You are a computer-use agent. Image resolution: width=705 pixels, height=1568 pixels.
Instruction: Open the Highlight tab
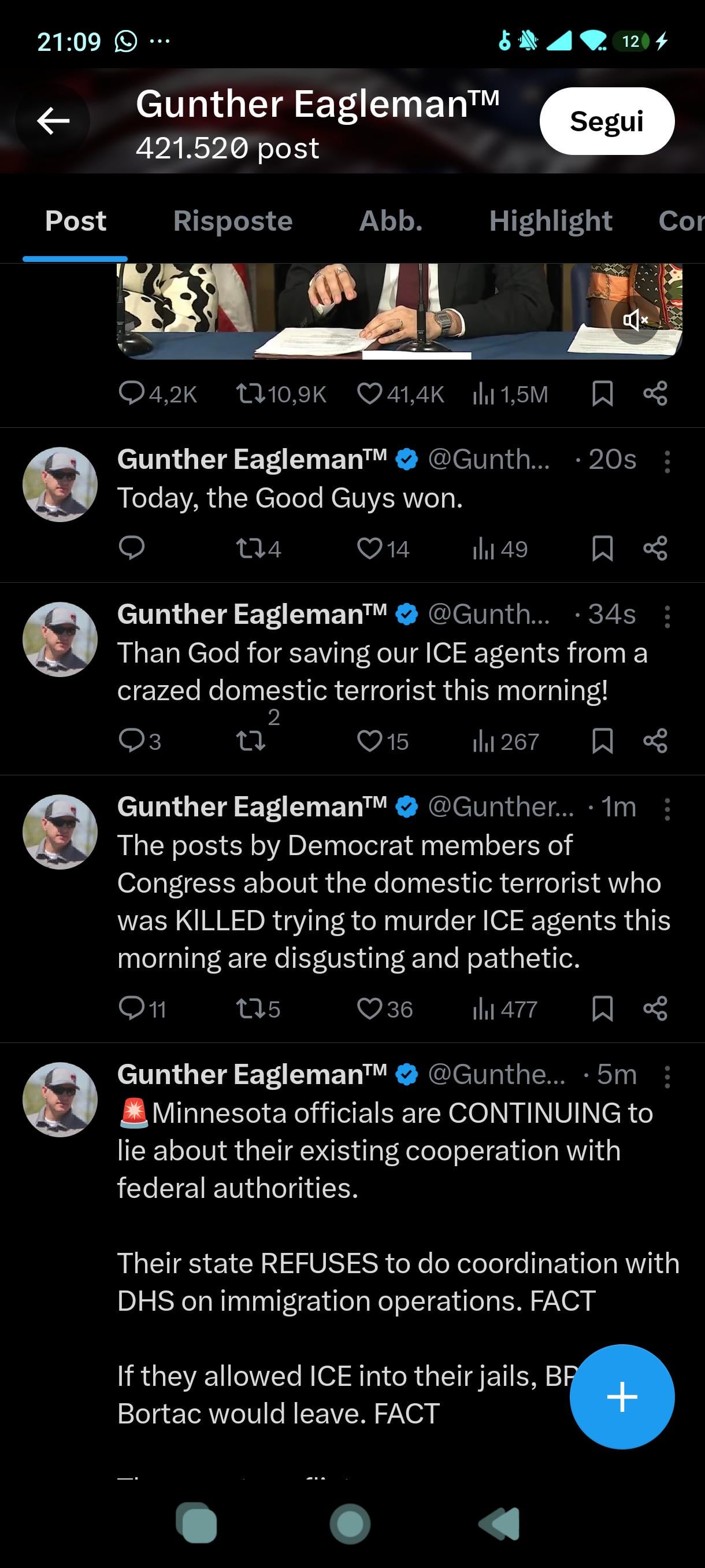(x=551, y=221)
